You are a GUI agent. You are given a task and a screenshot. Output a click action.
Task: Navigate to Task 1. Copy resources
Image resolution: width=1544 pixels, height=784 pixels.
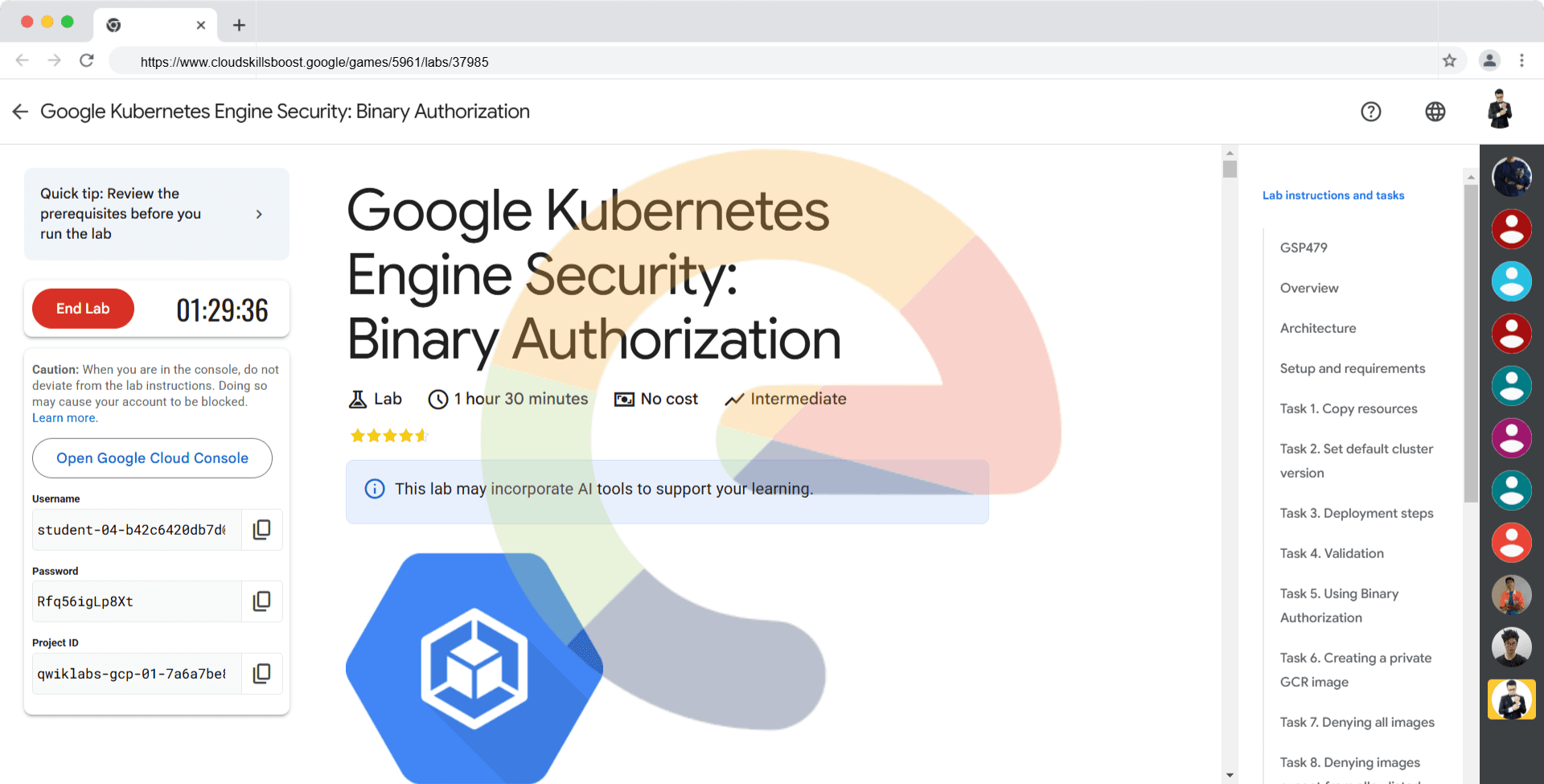[x=1348, y=408]
